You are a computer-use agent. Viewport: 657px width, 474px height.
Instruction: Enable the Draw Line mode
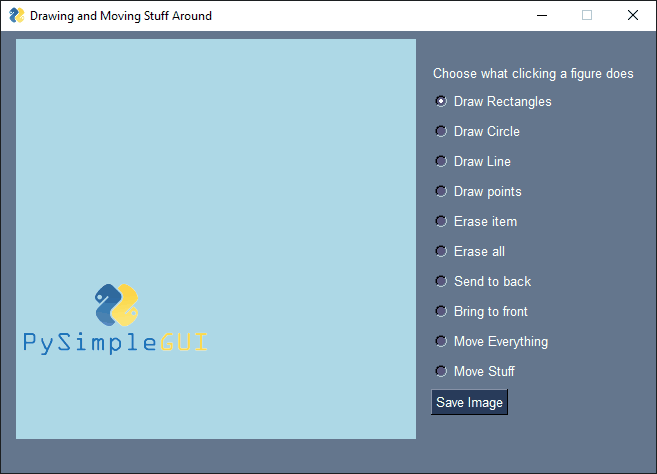[x=441, y=161]
